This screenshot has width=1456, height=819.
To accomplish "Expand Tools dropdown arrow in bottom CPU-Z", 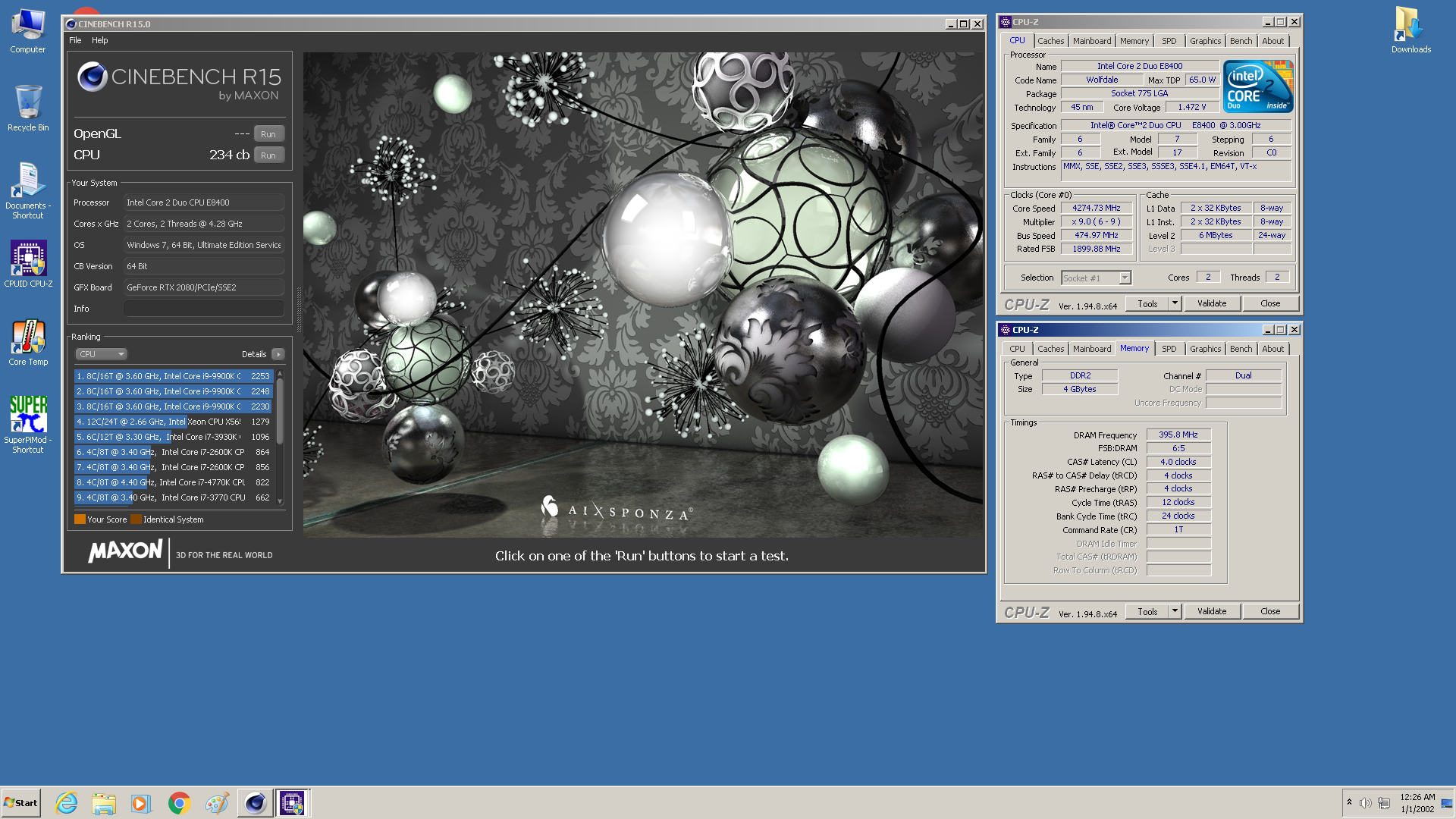I will click(x=1175, y=611).
